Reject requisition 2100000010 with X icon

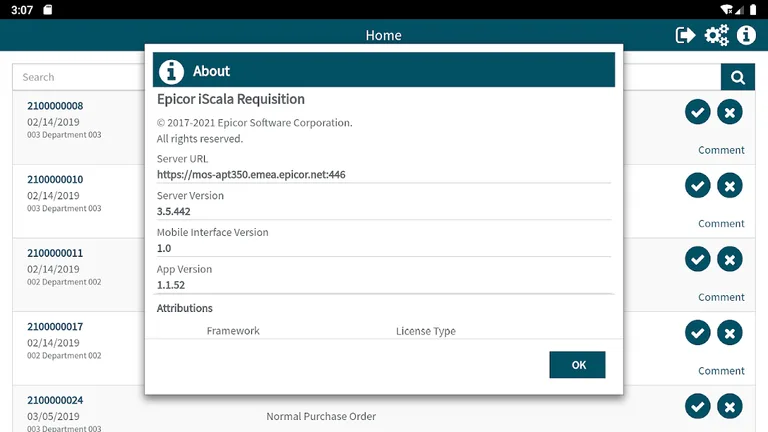(x=730, y=185)
